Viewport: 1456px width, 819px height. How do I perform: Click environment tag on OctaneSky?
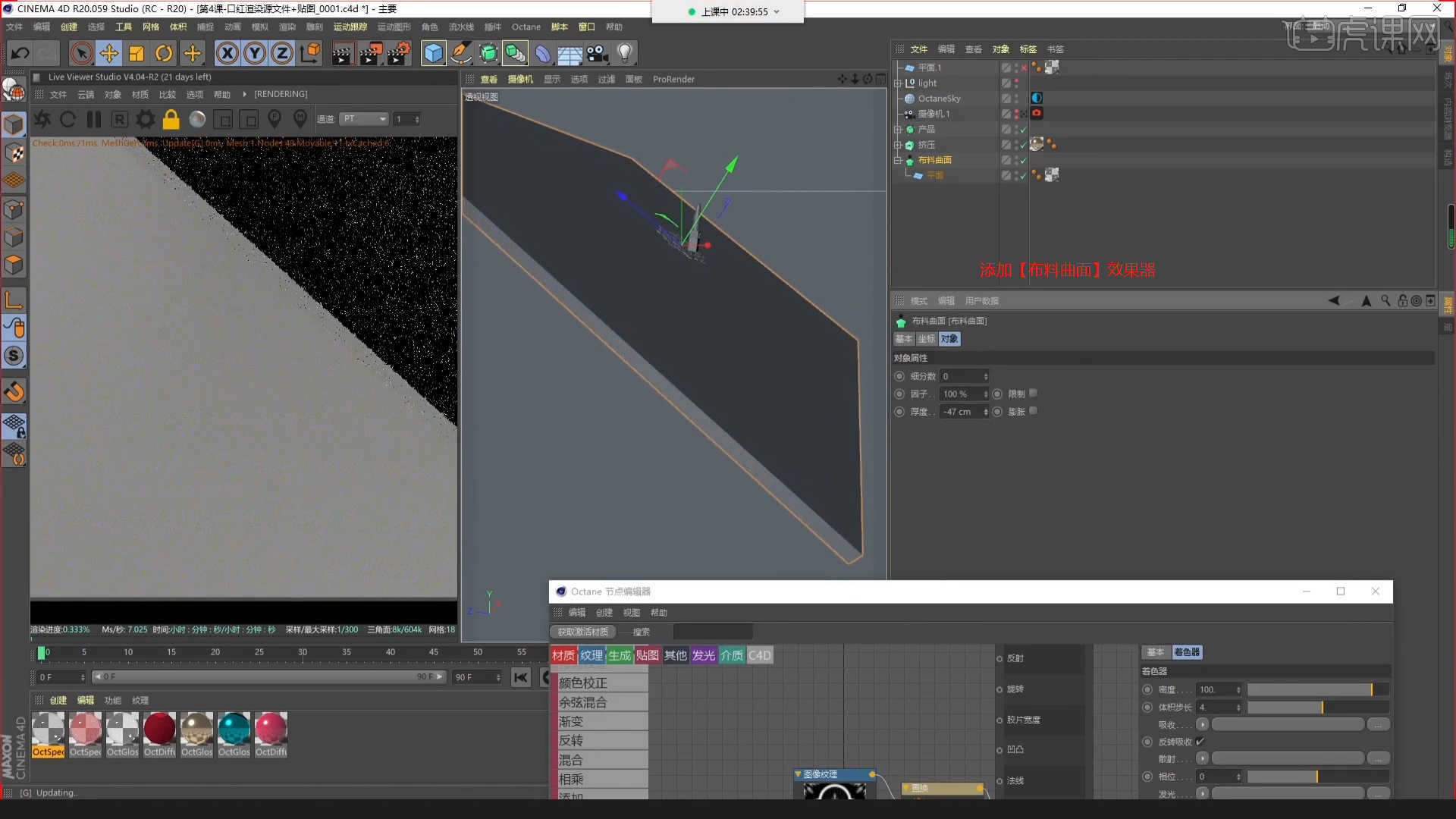coord(1037,98)
